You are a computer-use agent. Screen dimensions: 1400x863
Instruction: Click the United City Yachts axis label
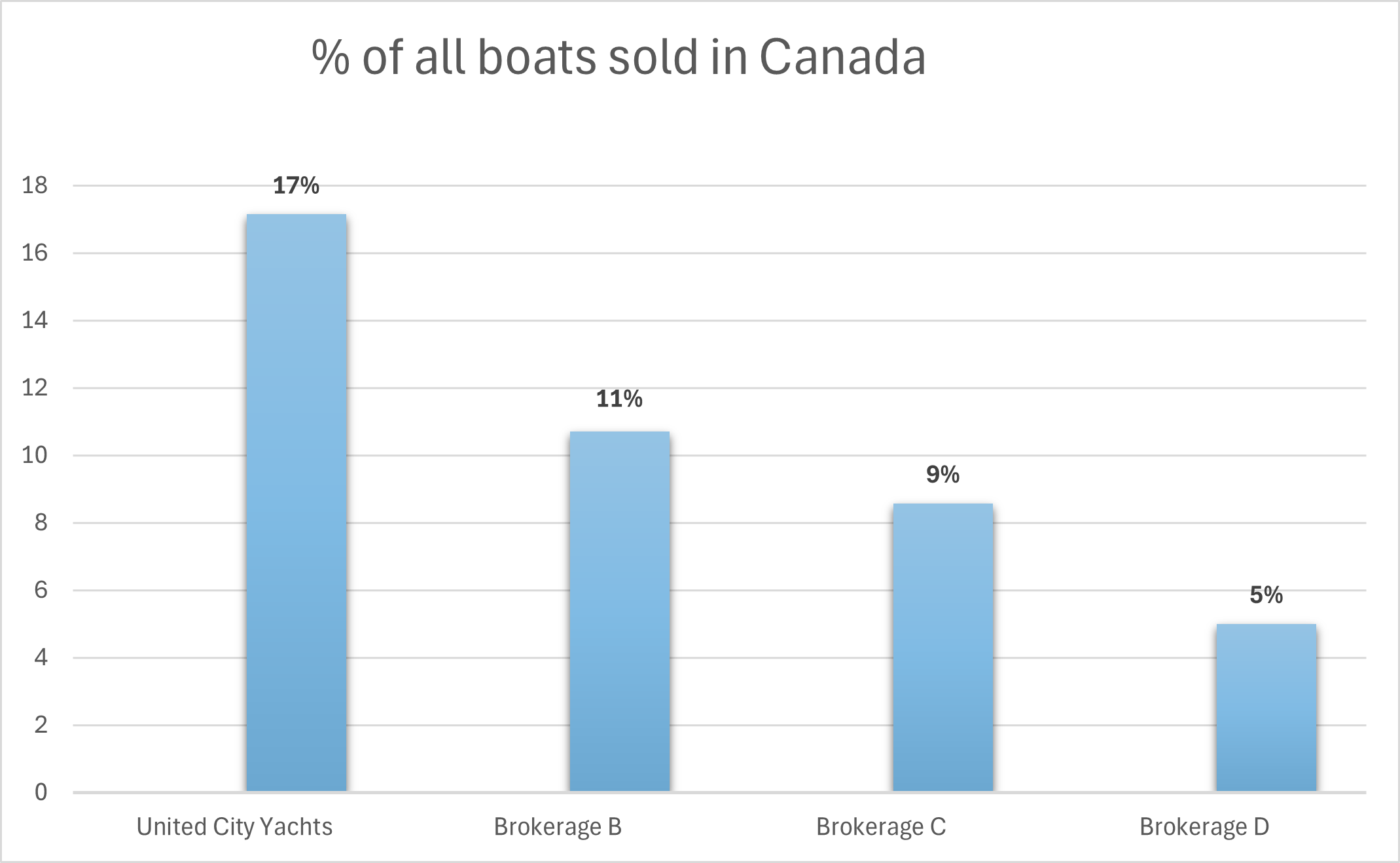(x=234, y=827)
